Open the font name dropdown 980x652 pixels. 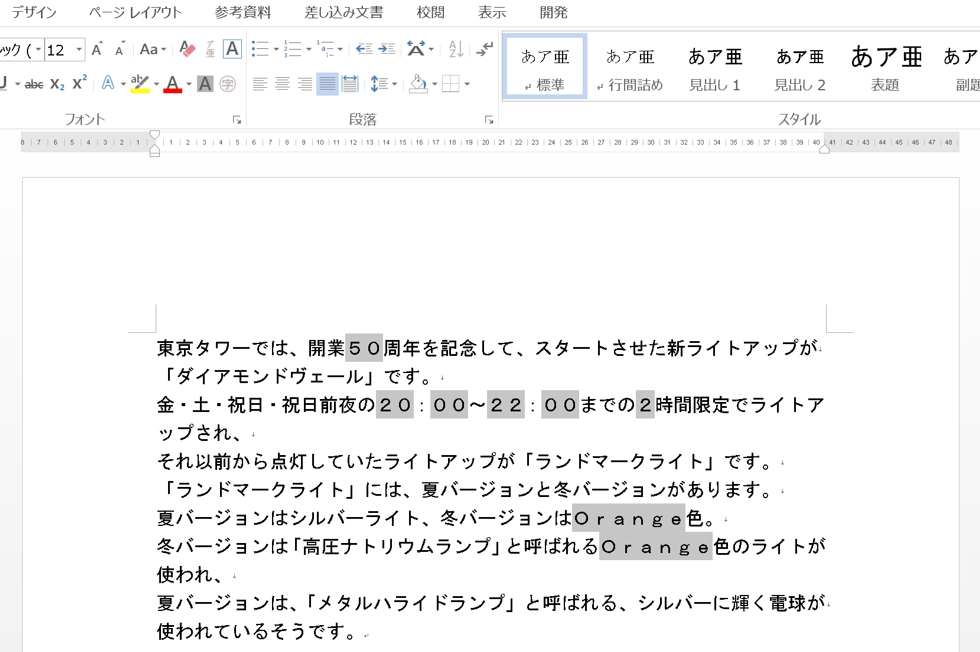tap(39, 49)
